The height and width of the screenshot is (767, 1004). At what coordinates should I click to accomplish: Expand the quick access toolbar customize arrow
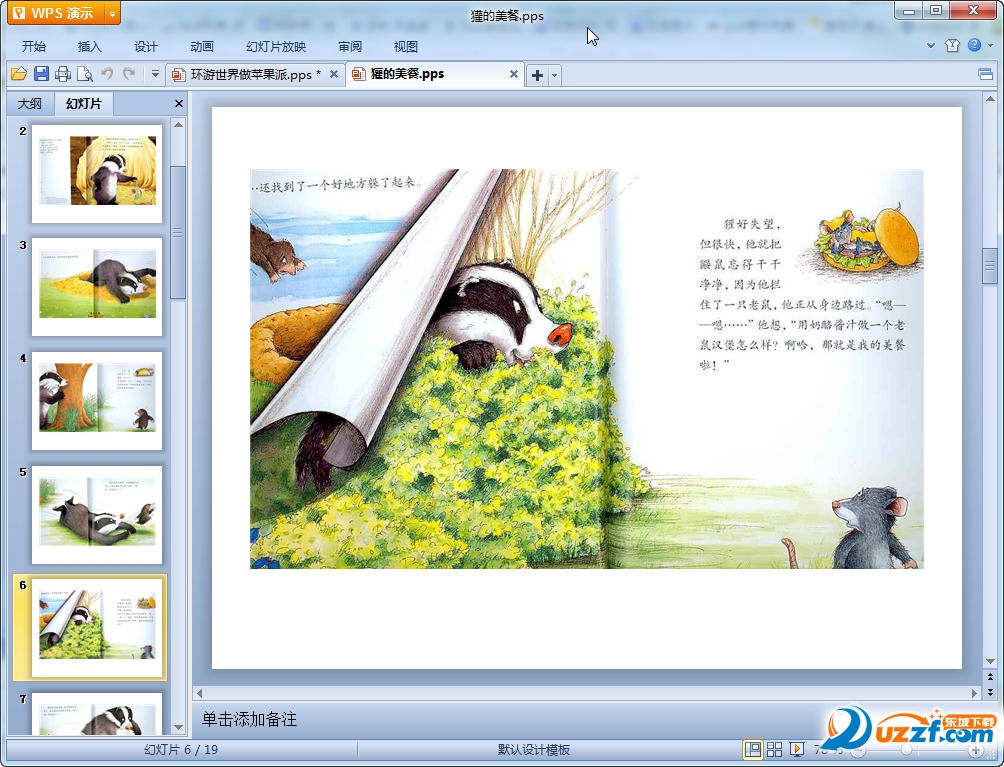155,74
